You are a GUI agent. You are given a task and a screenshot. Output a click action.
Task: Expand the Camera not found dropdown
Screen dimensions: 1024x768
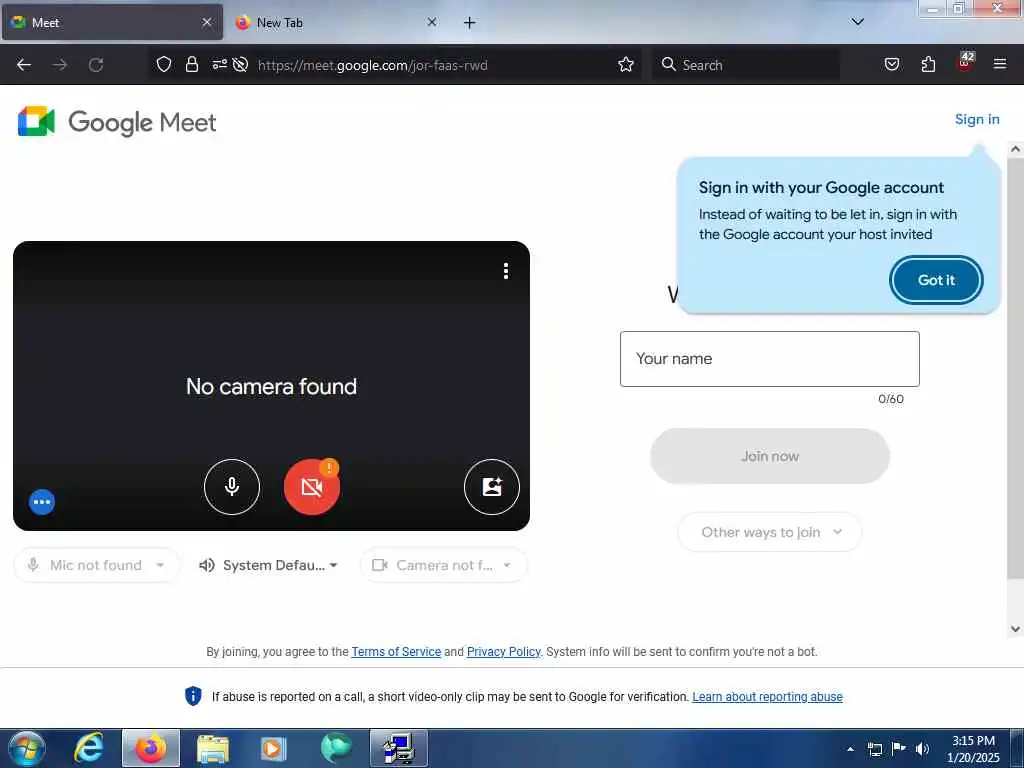(443, 565)
